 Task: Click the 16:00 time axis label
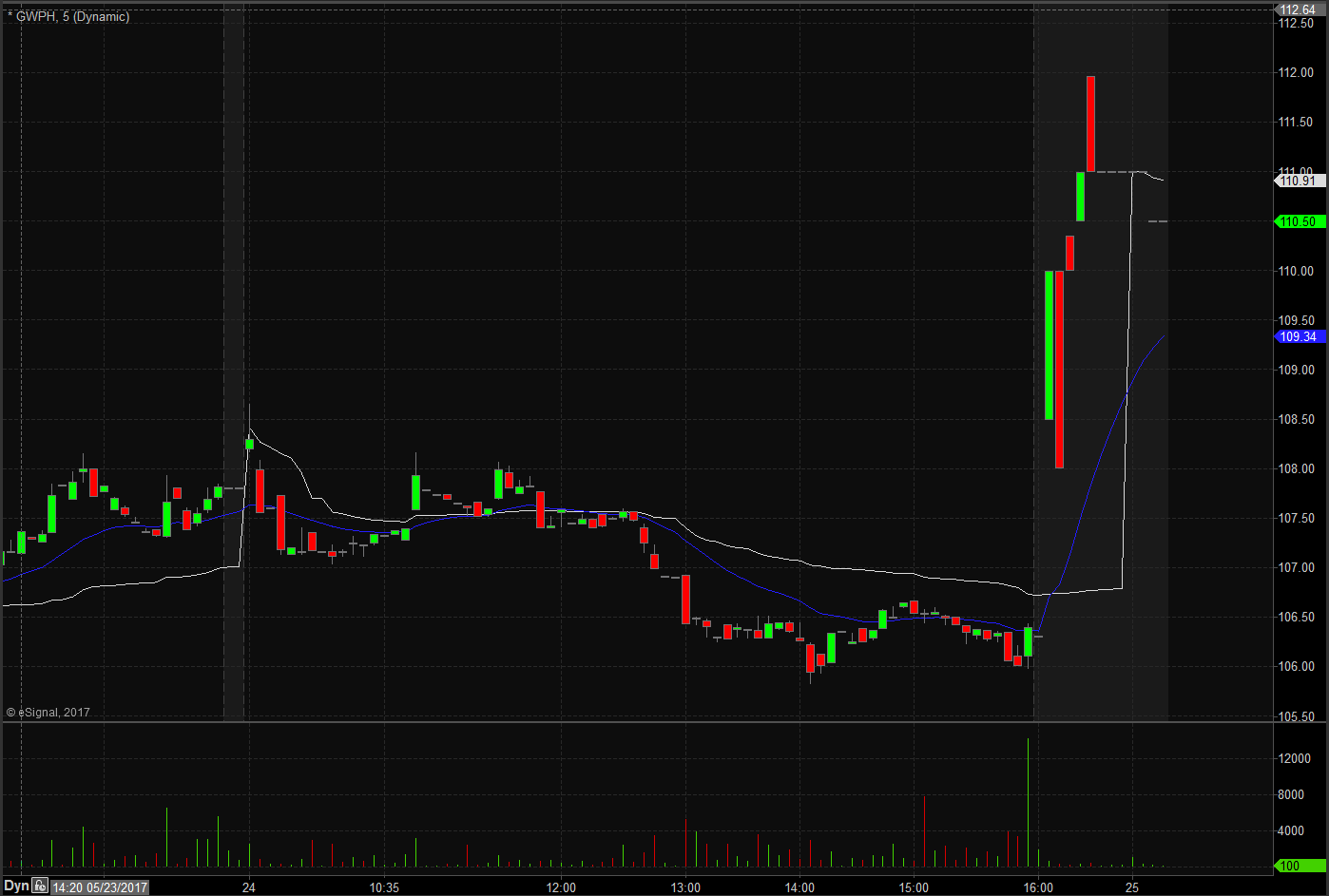pos(1038,887)
